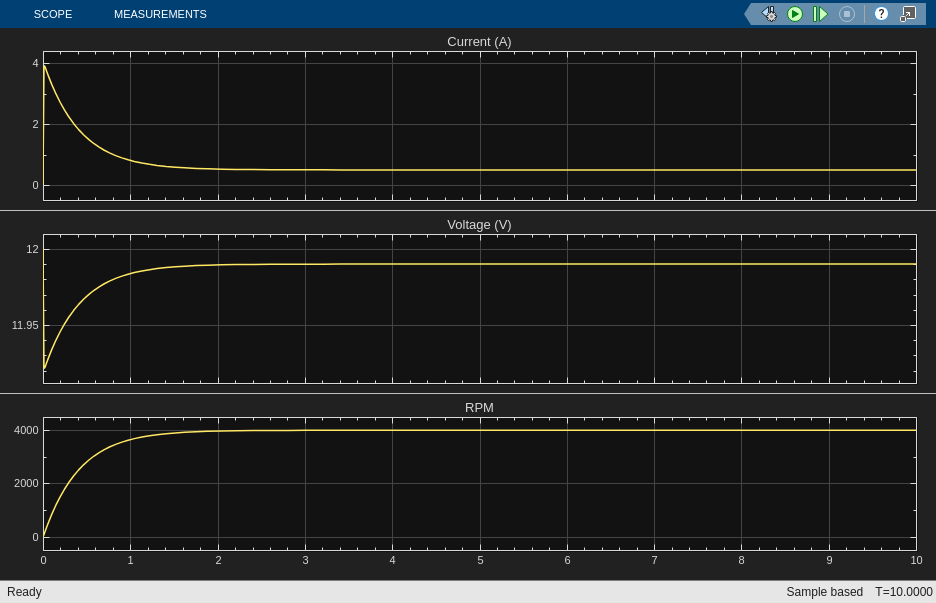The width and height of the screenshot is (936, 603).
Task: Click the greyed-out Stop simulation button
Action: (x=846, y=14)
